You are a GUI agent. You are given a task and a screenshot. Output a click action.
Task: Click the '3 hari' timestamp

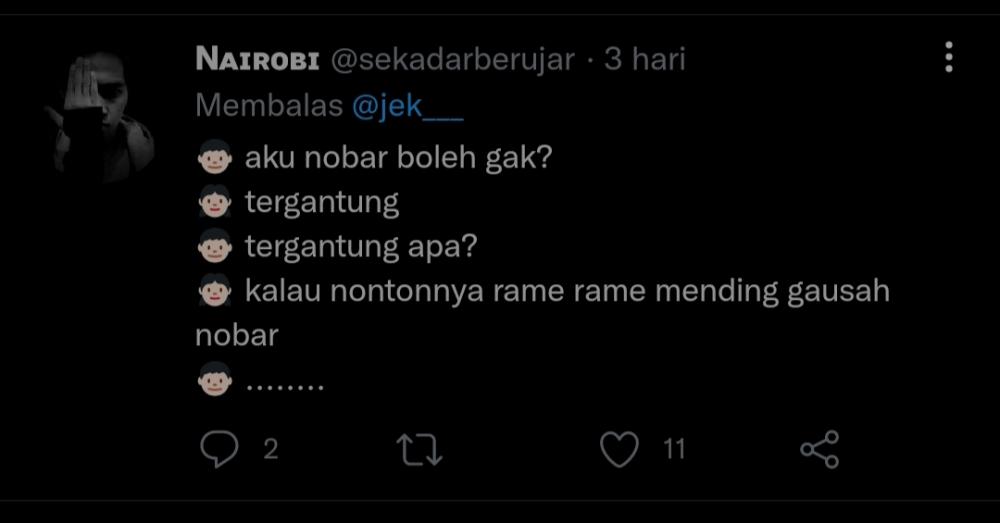coord(645,59)
